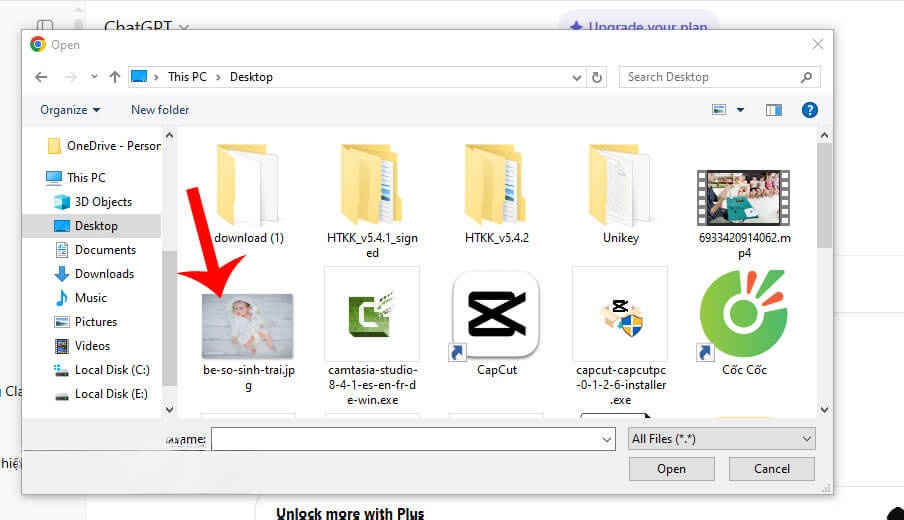Open the All Files (*.*) type dropdown
This screenshot has width=904, height=520.
[x=721, y=439]
